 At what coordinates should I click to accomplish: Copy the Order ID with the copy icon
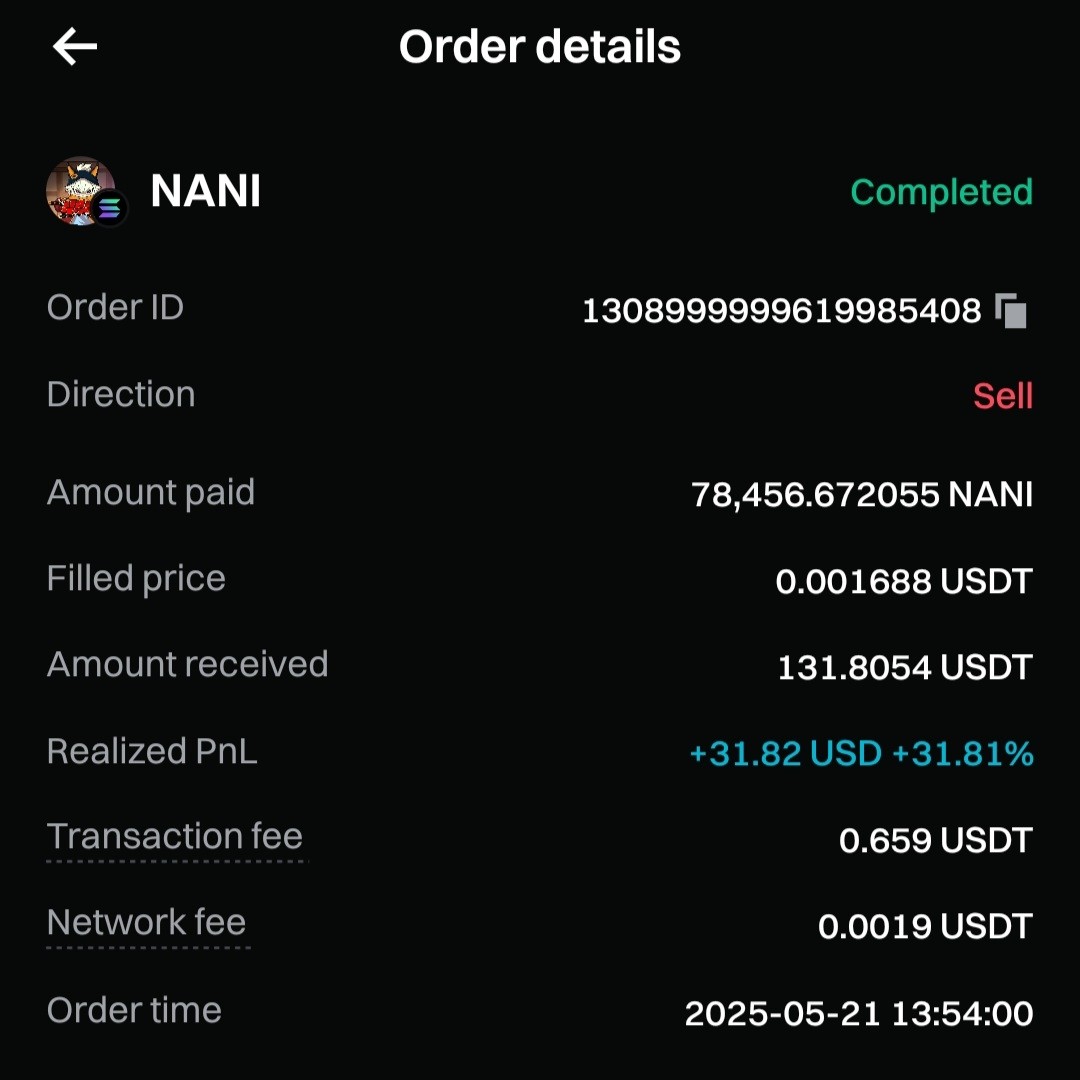pyautogui.click(x=1010, y=311)
